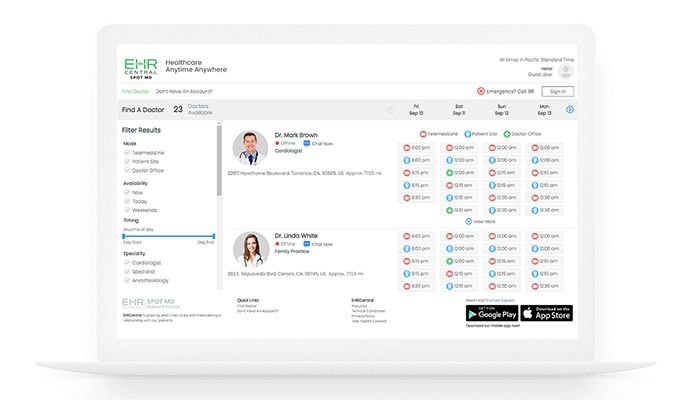Select the Fri Sep 10 date column
The height and width of the screenshot is (400, 700).
pyautogui.click(x=415, y=109)
